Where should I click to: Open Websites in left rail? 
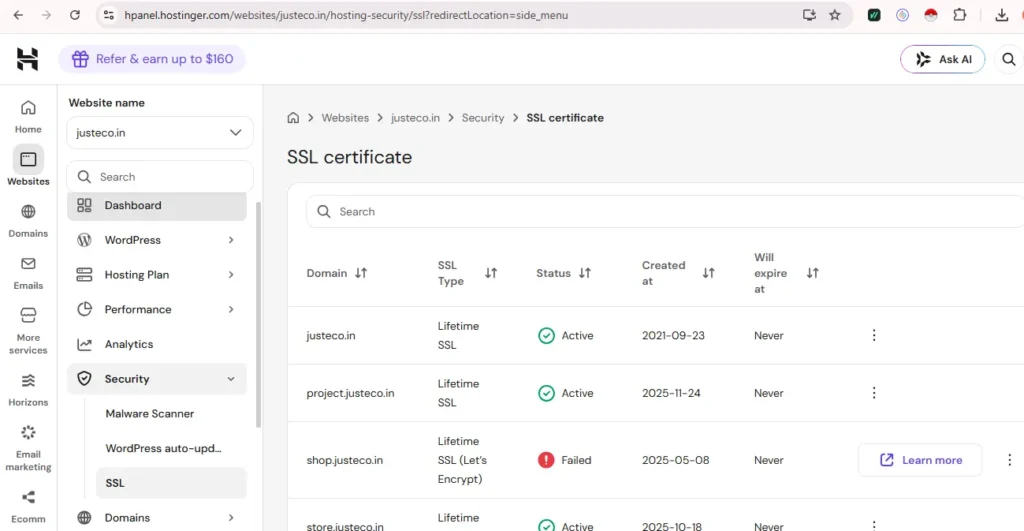(x=28, y=167)
